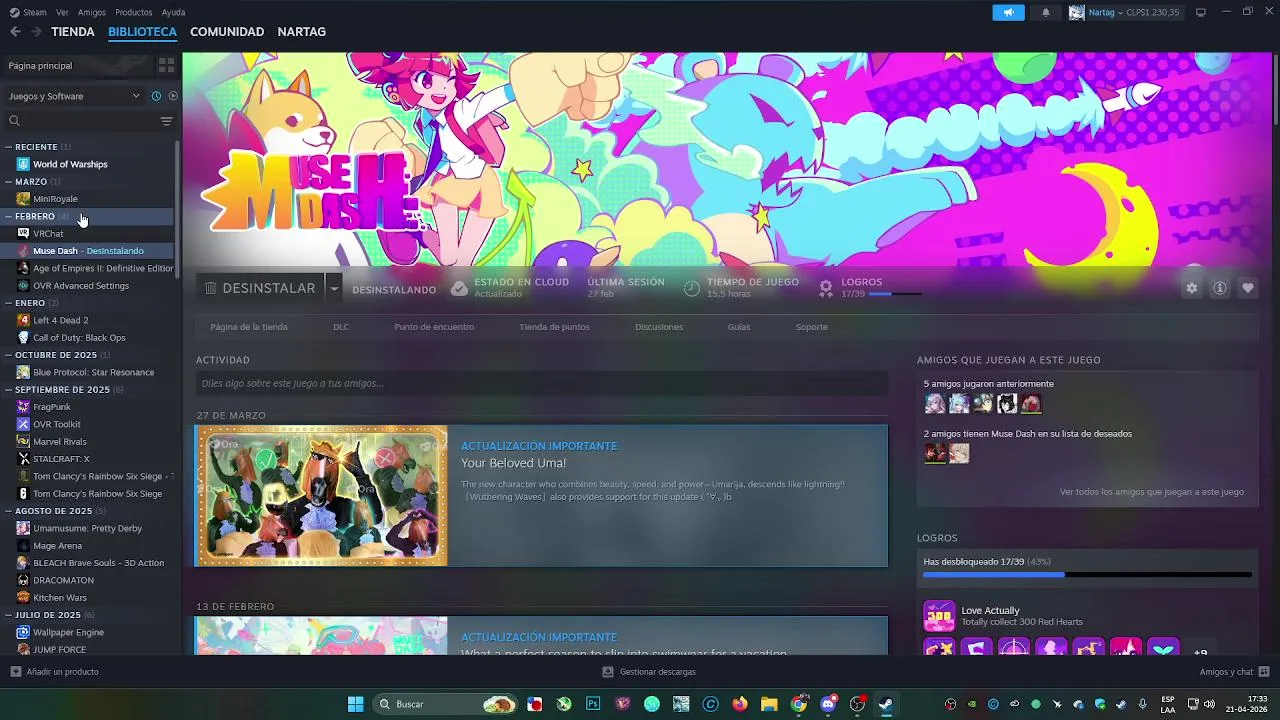Click the activity comment input field
This screenshot has width=1280, height=720.
click(x=542, y=383)
